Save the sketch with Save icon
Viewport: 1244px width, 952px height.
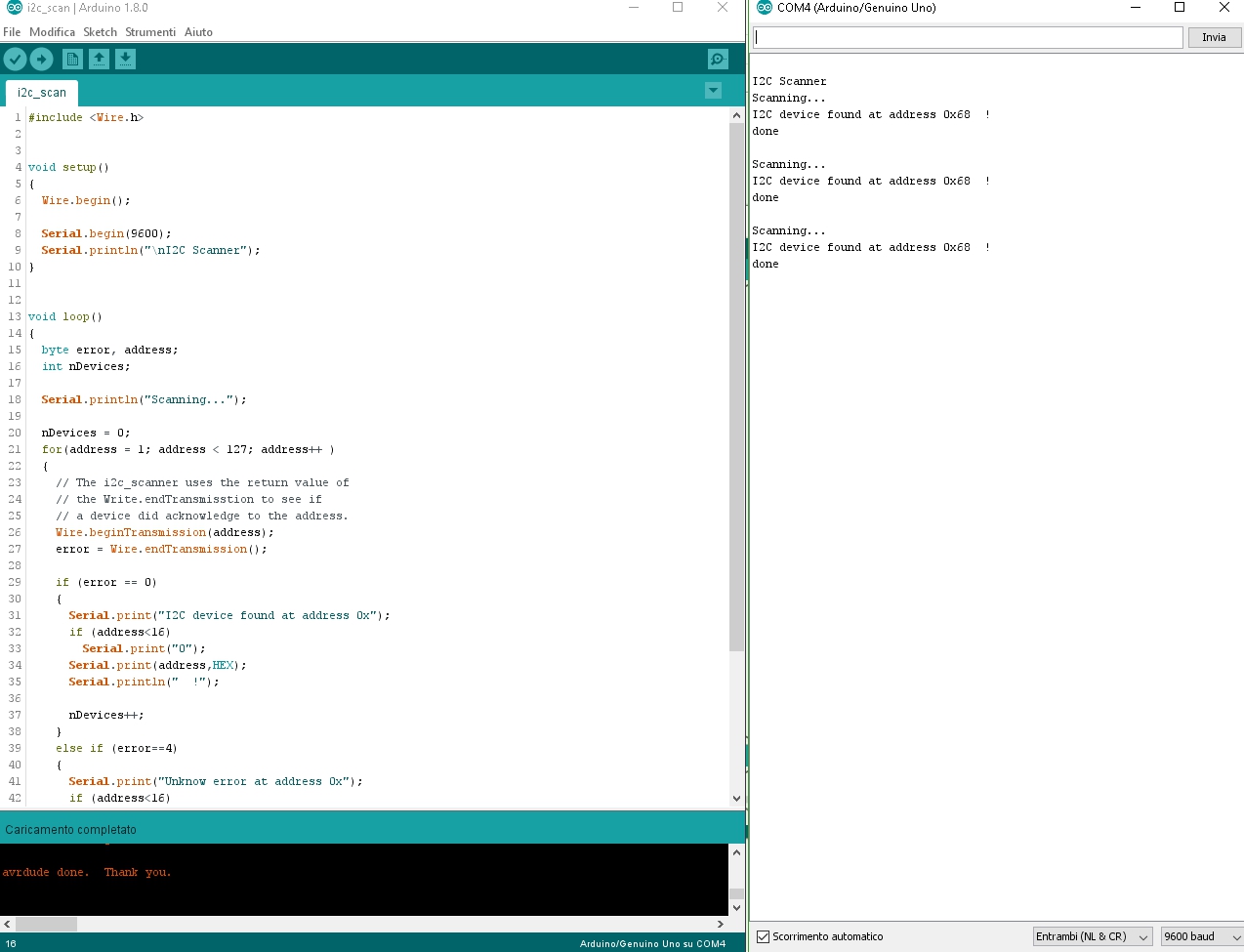coord(126,60)
